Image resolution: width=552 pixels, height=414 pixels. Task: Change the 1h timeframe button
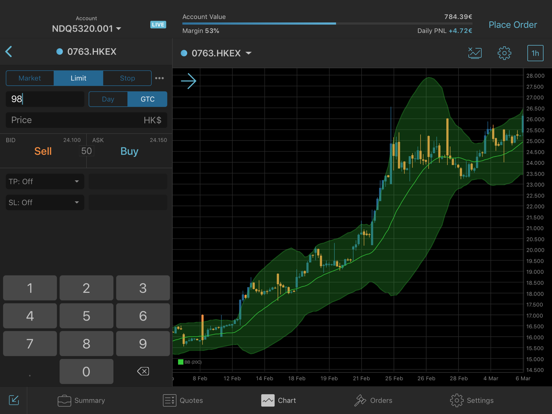pos(535,53)
